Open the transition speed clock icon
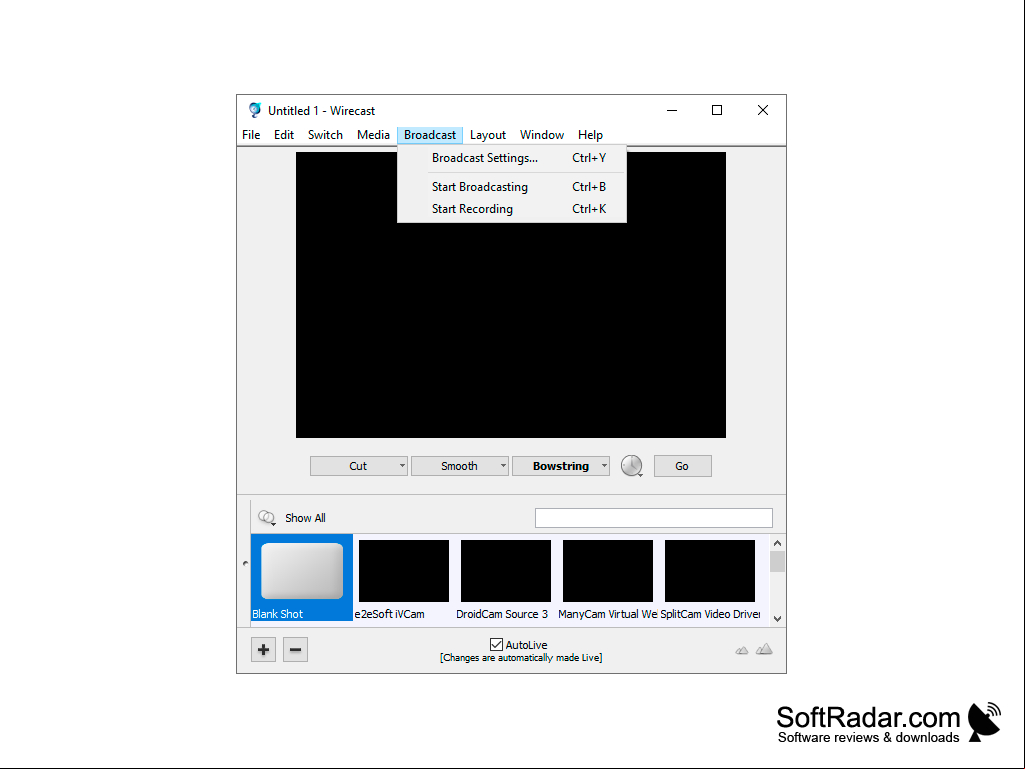1025x769 pixels. [x=631, y=466]
